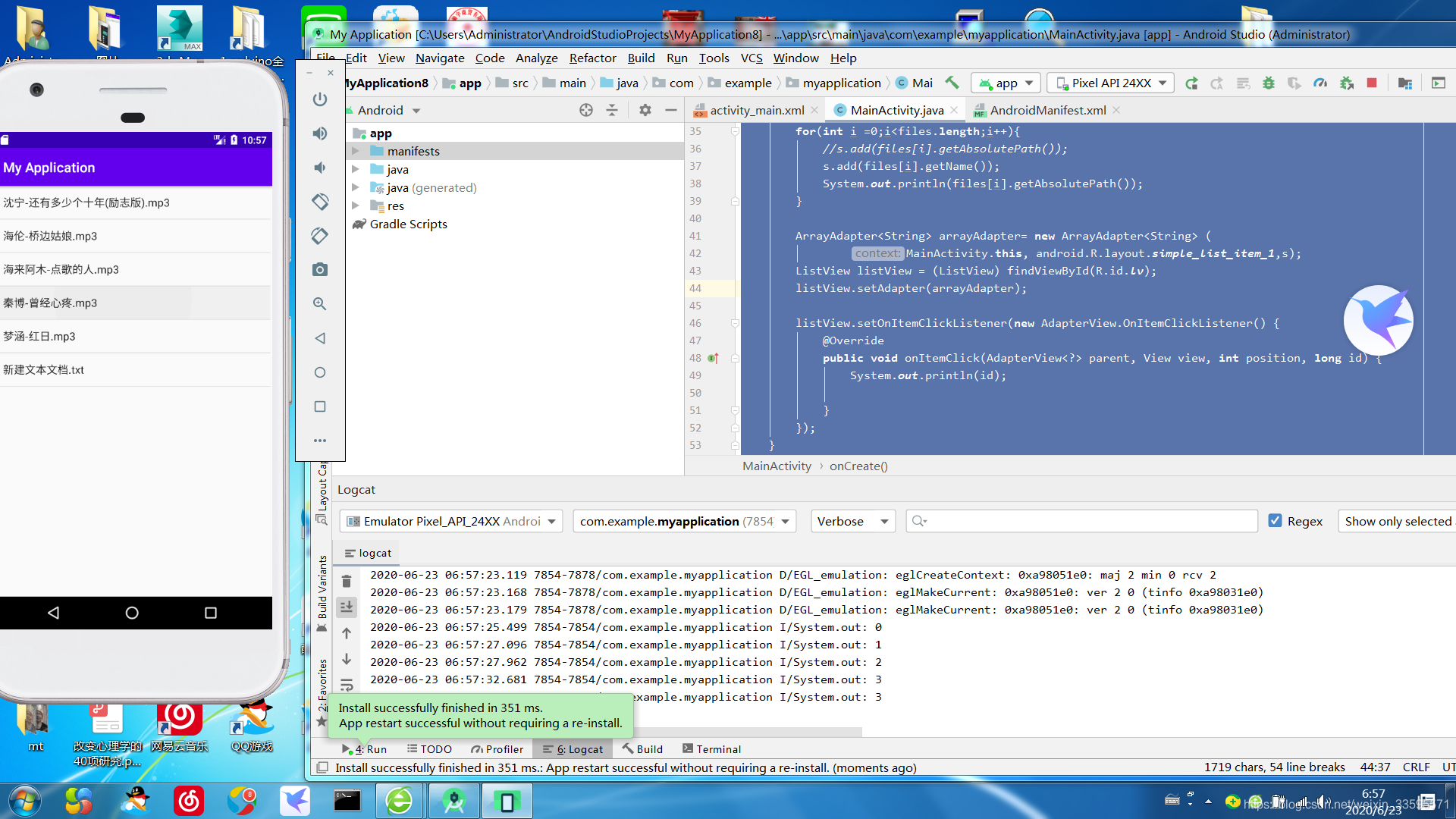This screenshot has width=1456, height=819.
Task: Click the Debug app bug icon
Action: point(1268,83)
